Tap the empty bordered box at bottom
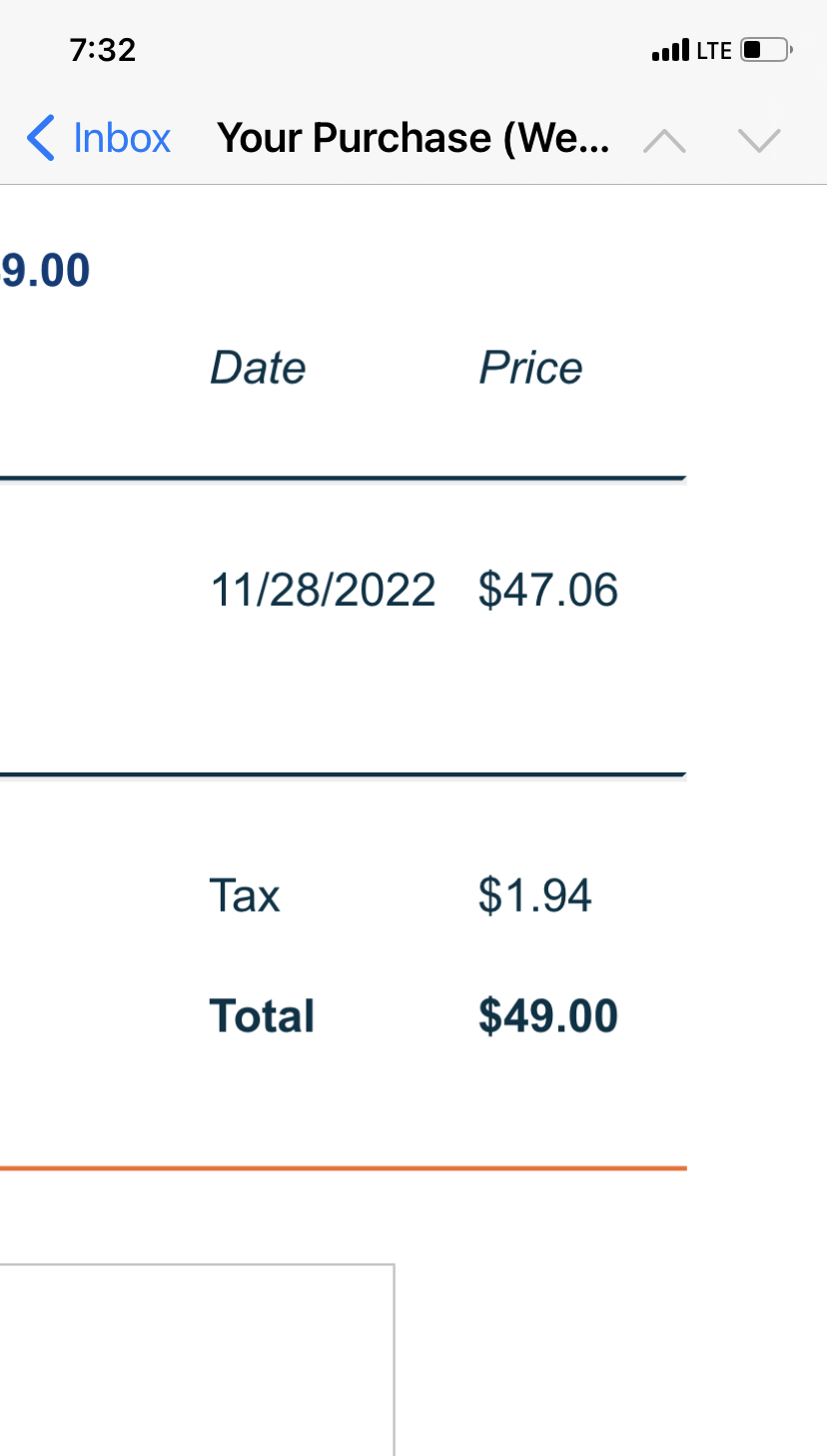The image size is (827, 1456). [196, 1359]
